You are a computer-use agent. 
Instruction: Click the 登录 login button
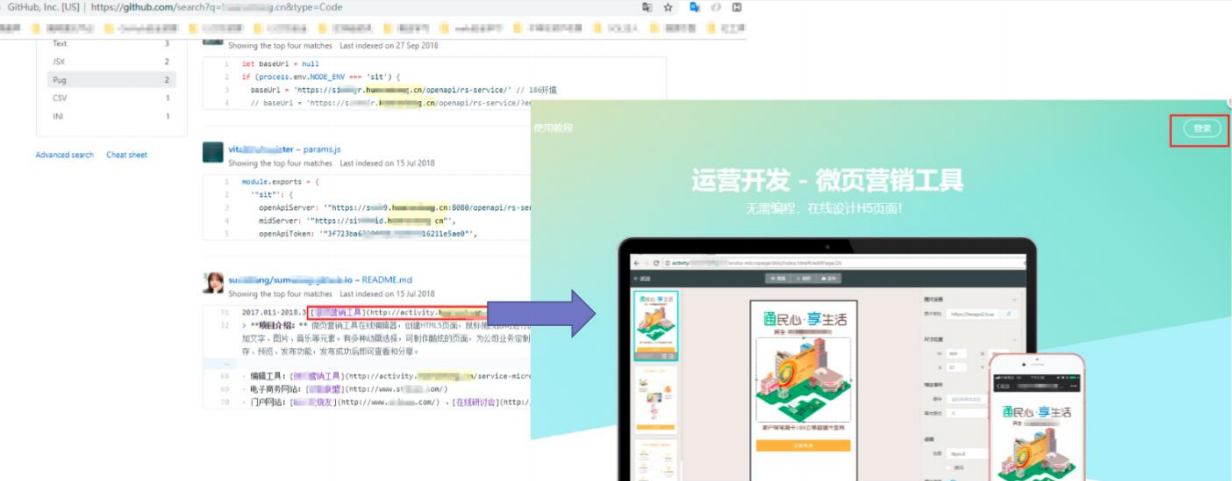pos(1202,128)
